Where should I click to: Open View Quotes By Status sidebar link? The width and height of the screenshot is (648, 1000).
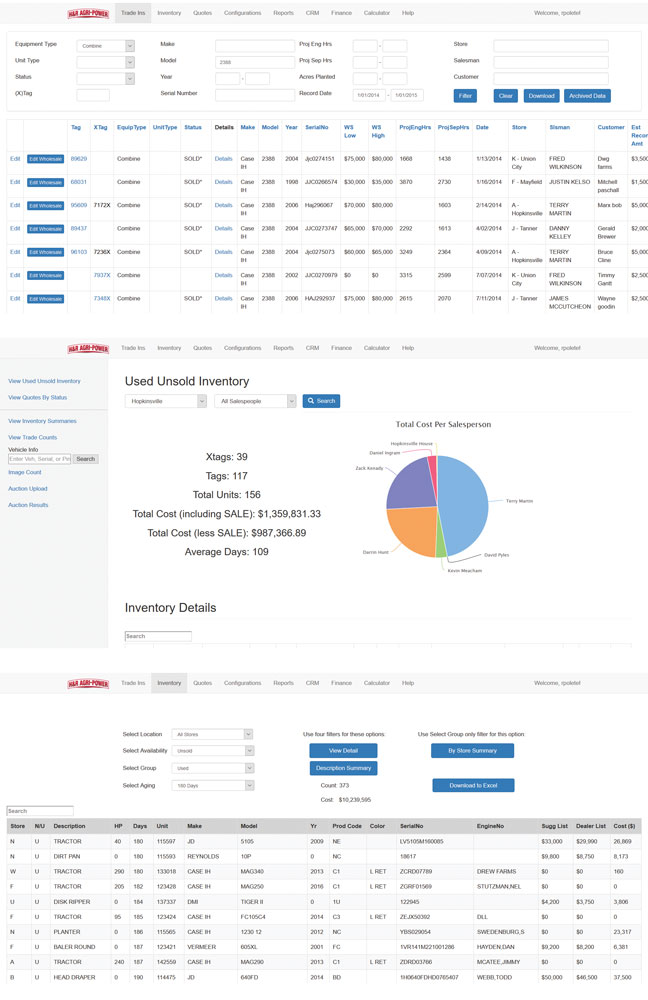click(x=38, y=397)
